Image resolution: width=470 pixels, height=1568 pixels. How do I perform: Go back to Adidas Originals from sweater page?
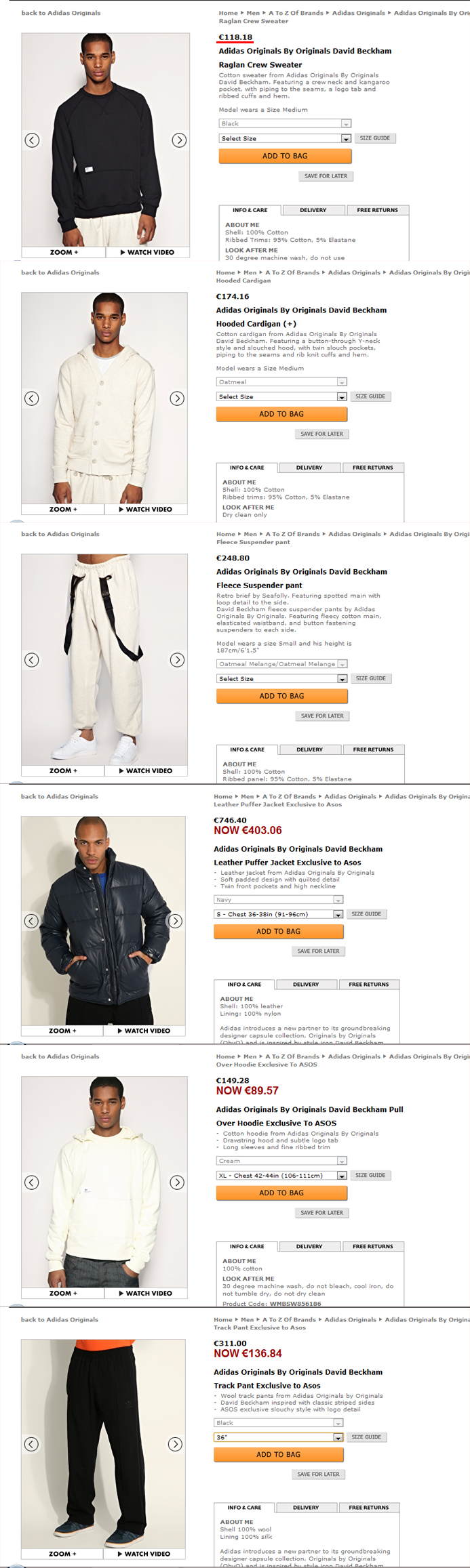(60, 13)
